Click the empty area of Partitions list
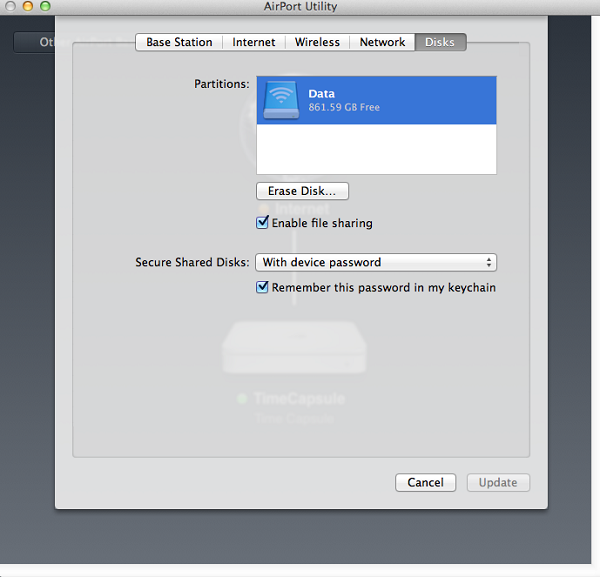The image size is (600, 577). [x=376, y=149]
